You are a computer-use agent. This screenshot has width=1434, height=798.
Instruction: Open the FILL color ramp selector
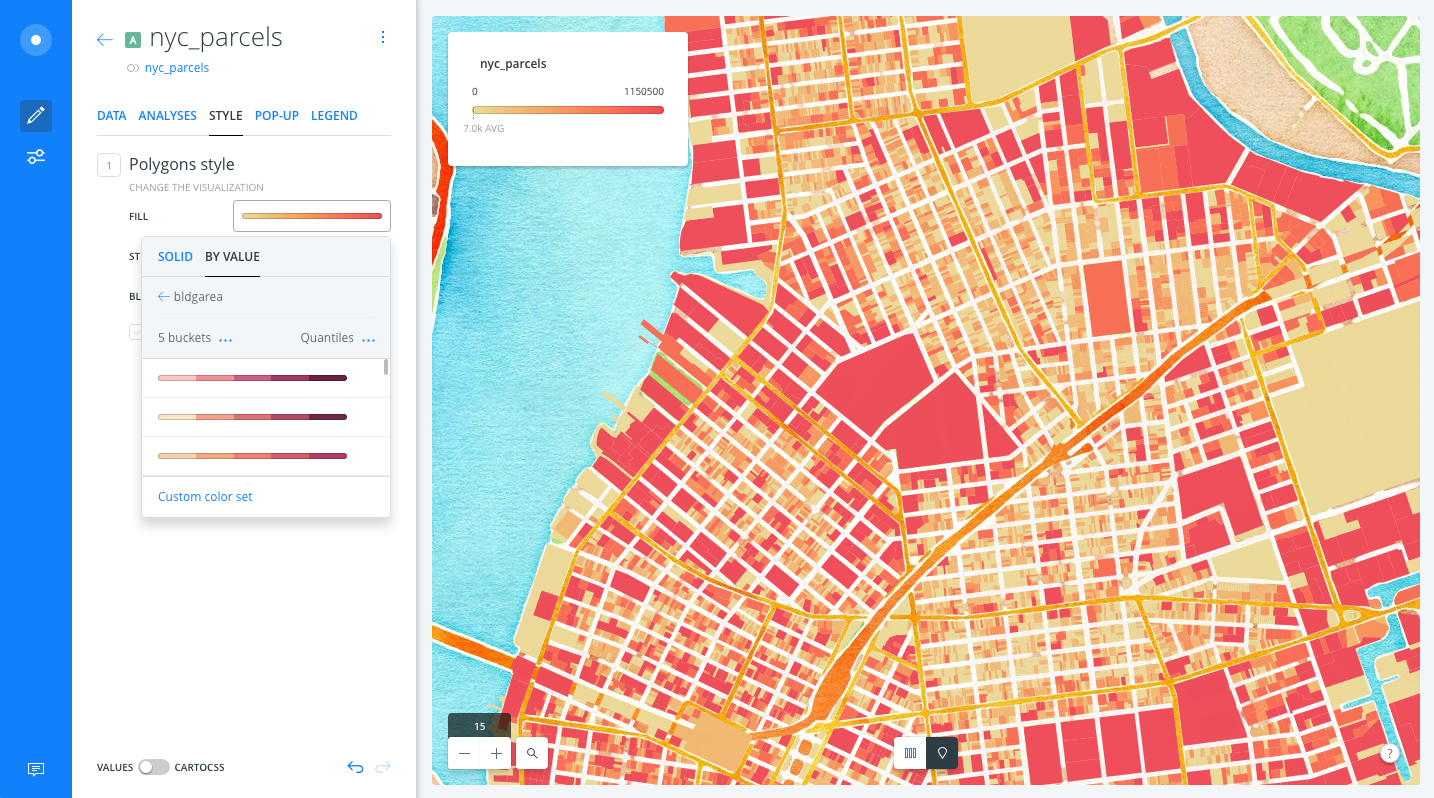pyautogui.click(x=312, y=216)
